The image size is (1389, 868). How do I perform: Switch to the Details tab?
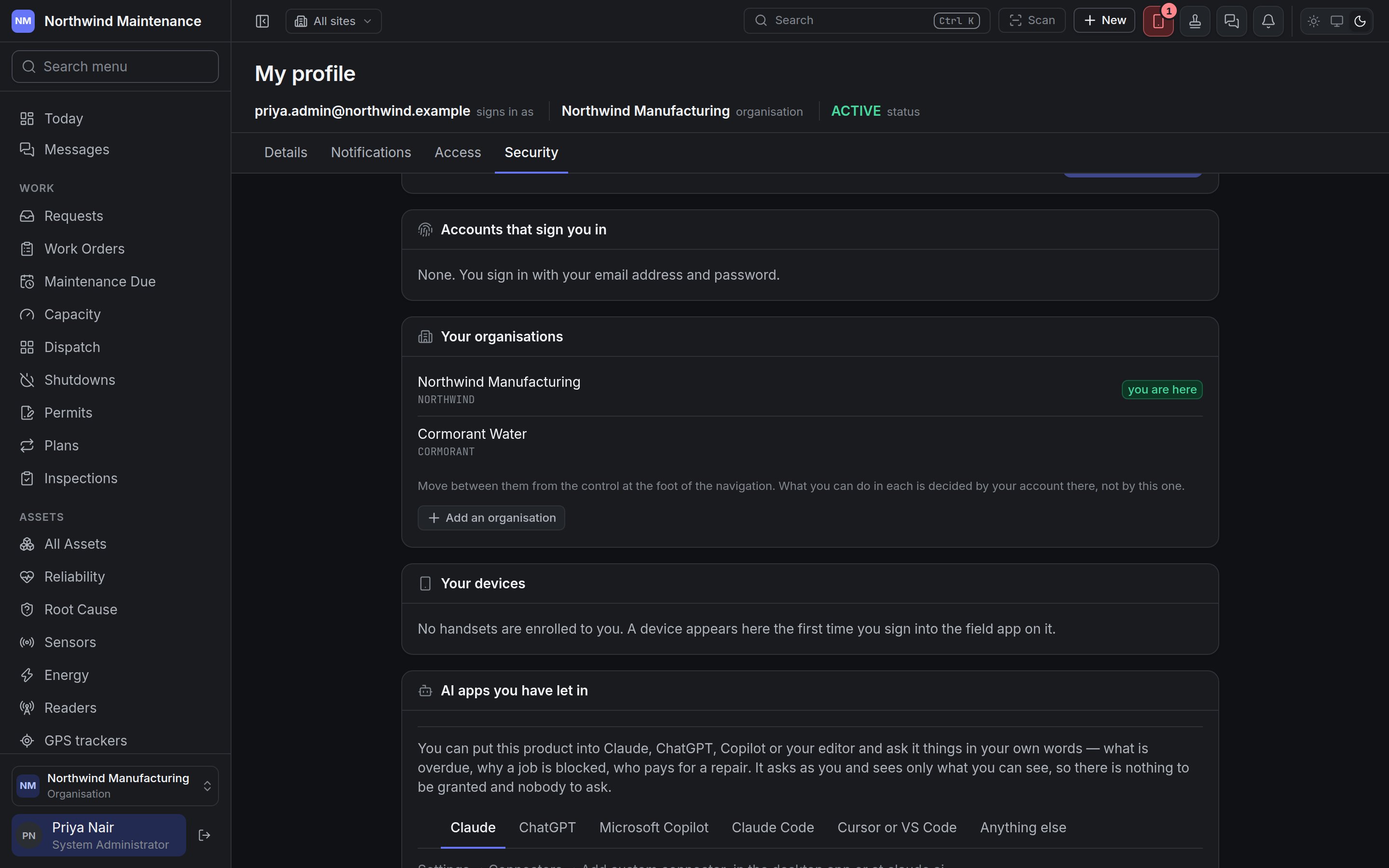286,153
